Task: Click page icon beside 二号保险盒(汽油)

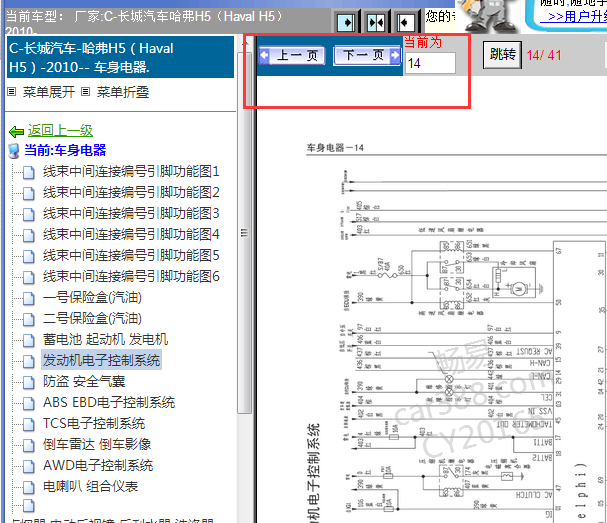Action: [28, 319]
